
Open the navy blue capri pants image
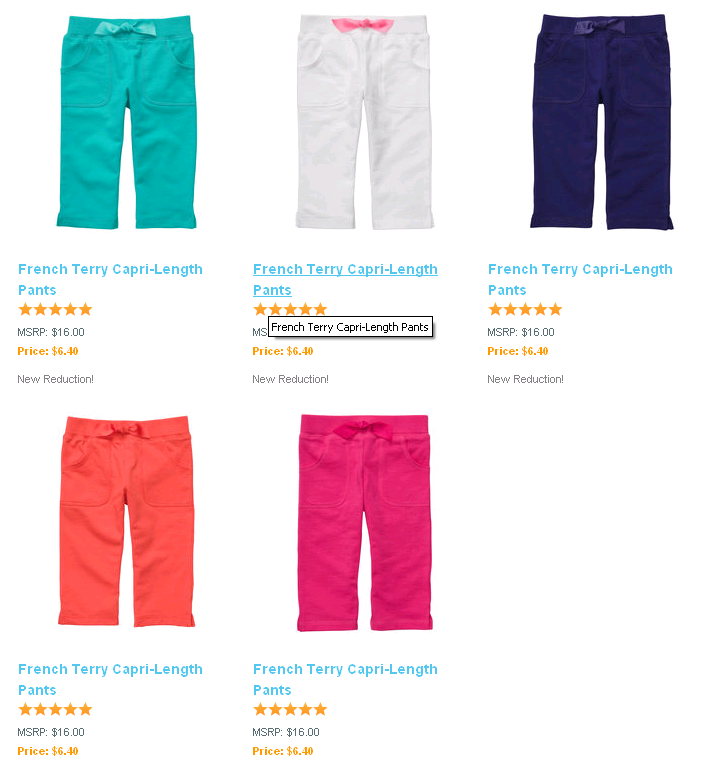(601, 122)
